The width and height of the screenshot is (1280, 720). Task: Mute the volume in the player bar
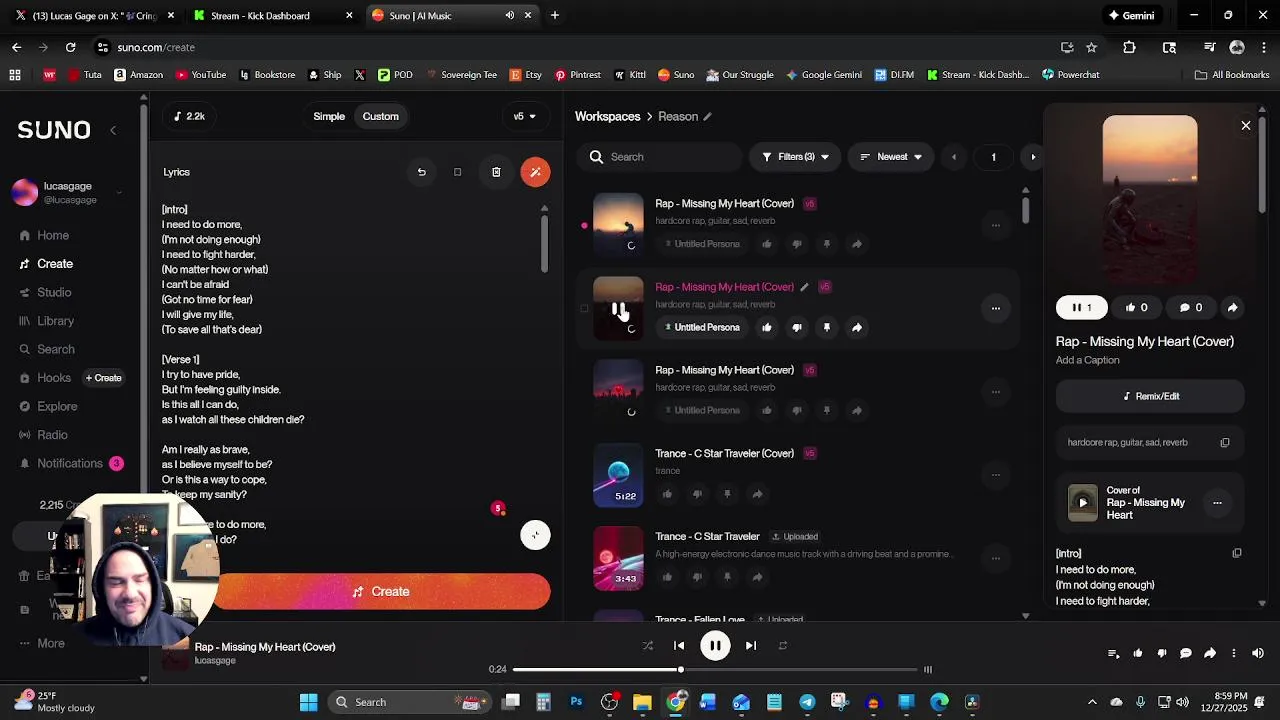click(1258, 653)
